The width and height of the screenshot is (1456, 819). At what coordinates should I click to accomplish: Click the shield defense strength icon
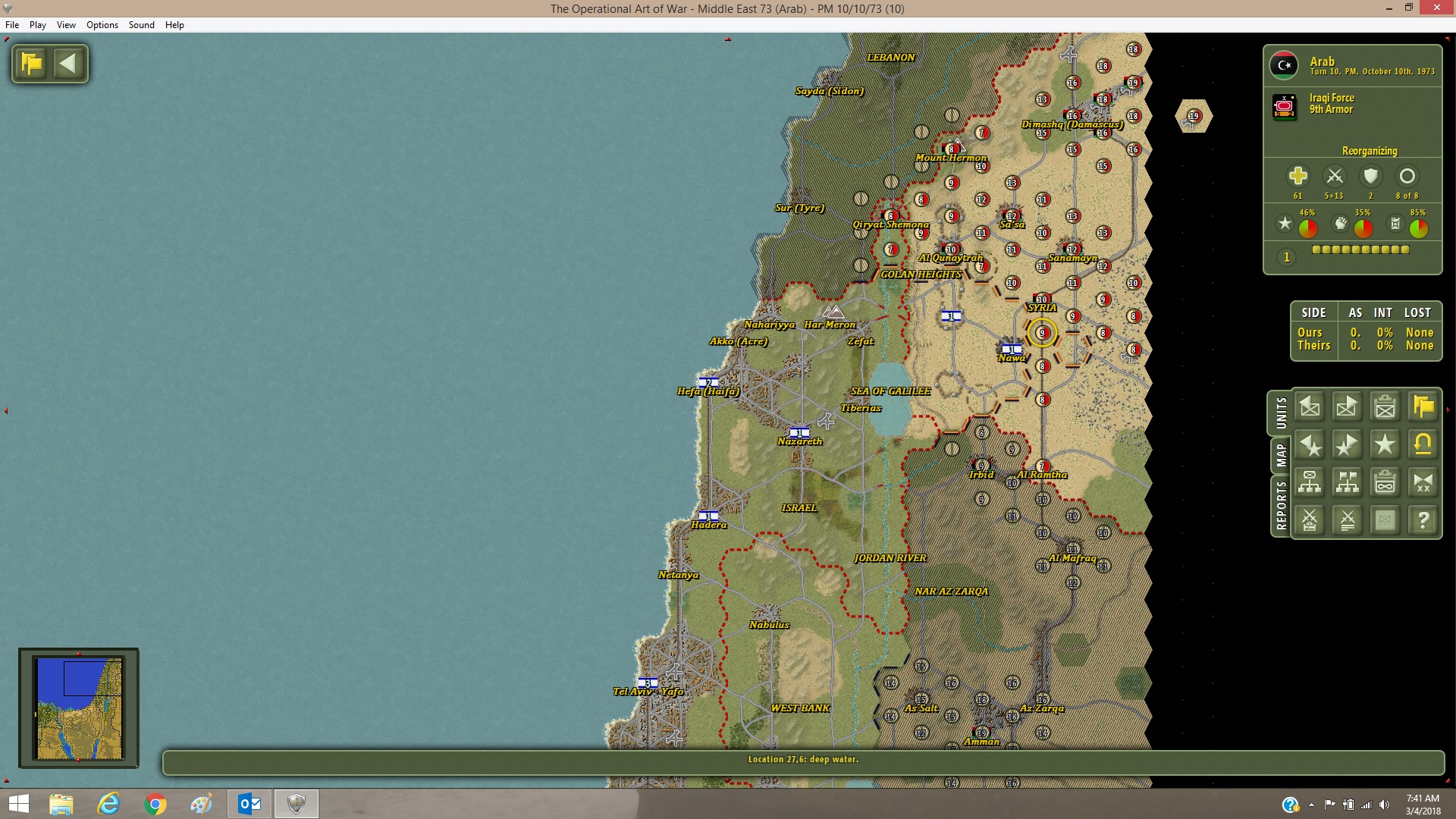[1370, 176]
